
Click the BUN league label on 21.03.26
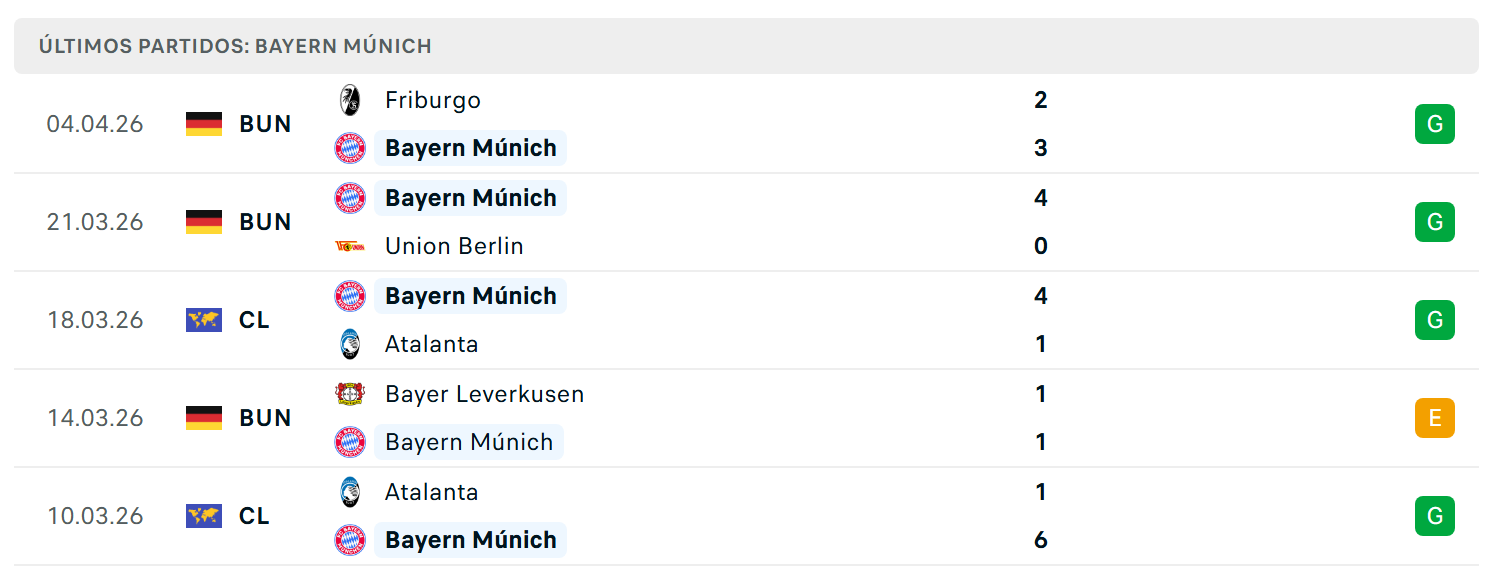point(266,222)
